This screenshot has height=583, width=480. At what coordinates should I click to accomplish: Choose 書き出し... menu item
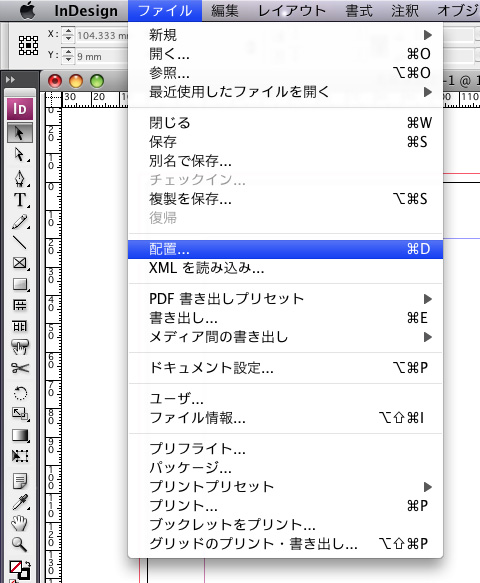point(286,318)
